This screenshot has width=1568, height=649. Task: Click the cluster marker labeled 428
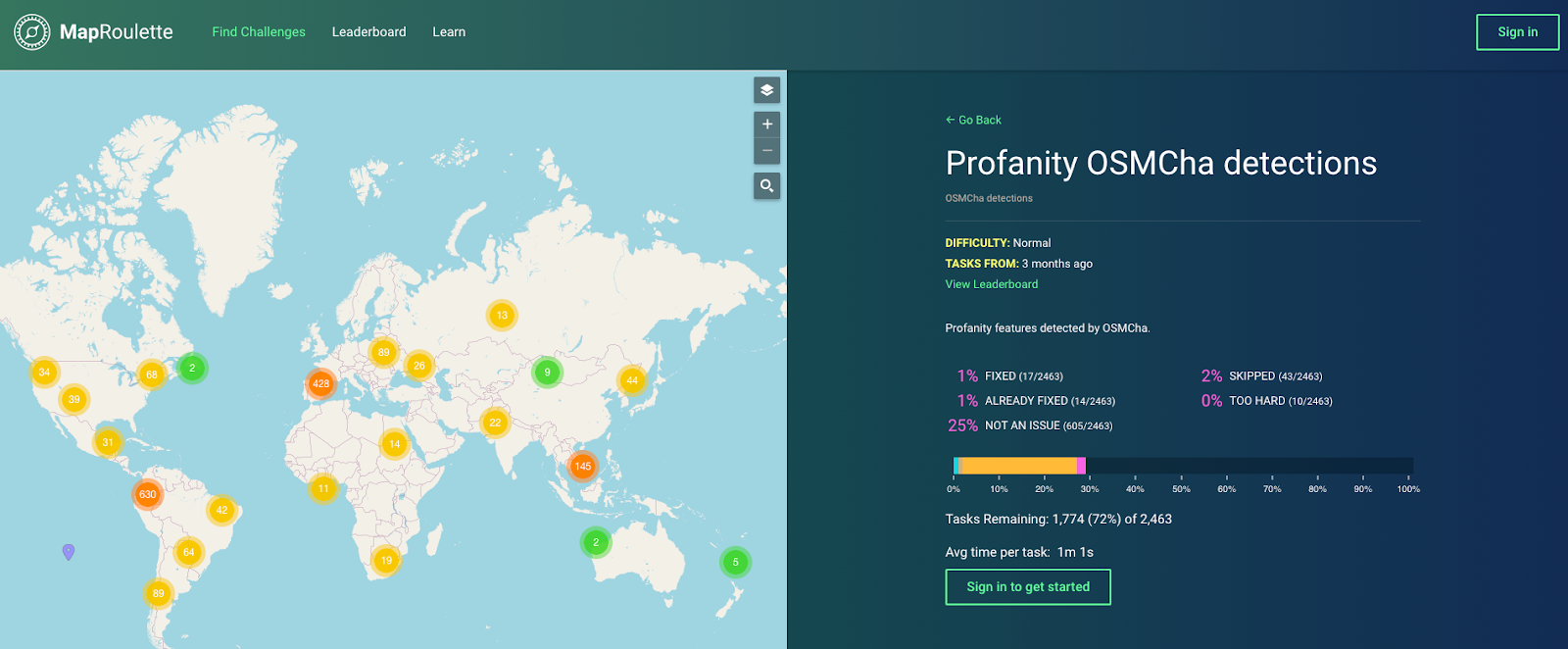320,383
